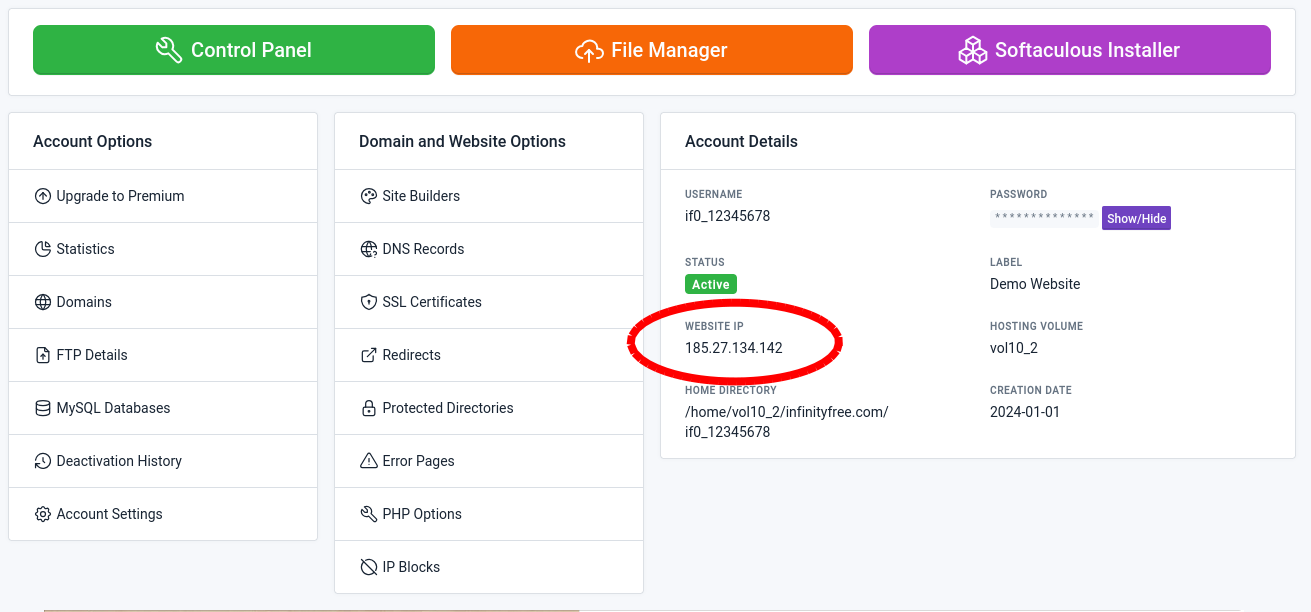Open MySQL Databases
Image resolution: width=1311 pixels, height=612 pixels.
(113, 408)
